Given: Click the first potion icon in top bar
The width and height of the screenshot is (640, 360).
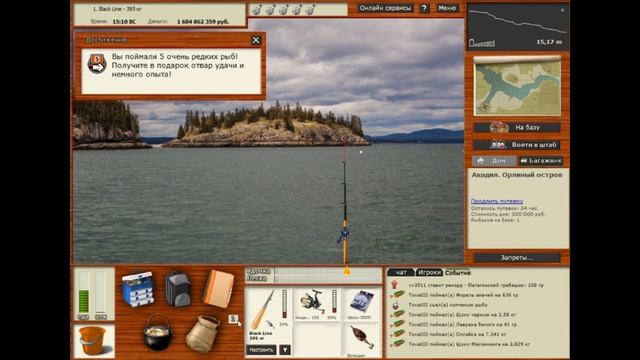Looking at the screenshot, I should point(256,9).
